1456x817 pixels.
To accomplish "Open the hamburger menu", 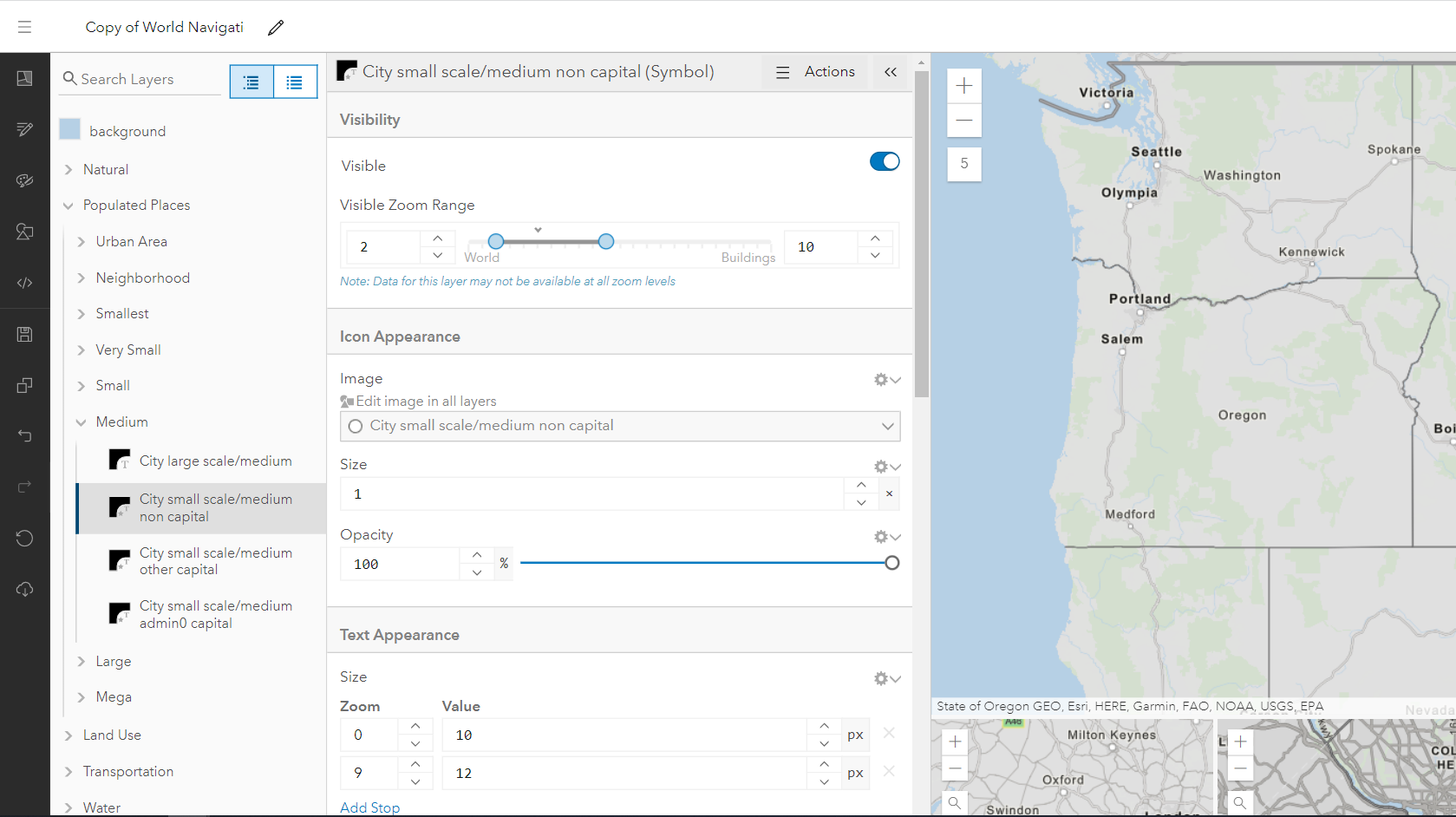I will pos(24,27).
